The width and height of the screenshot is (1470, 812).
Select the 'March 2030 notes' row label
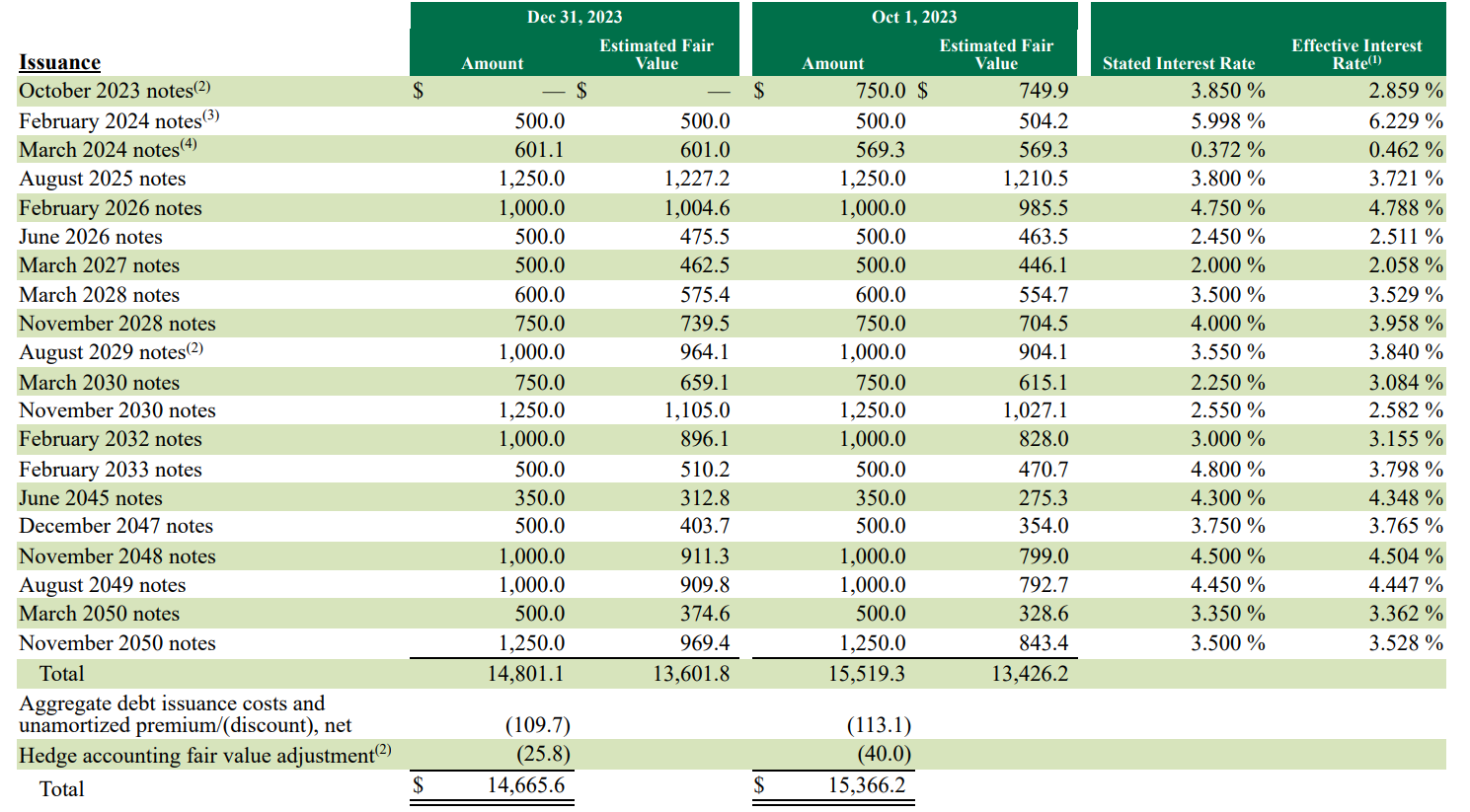[x=99, y=383]
